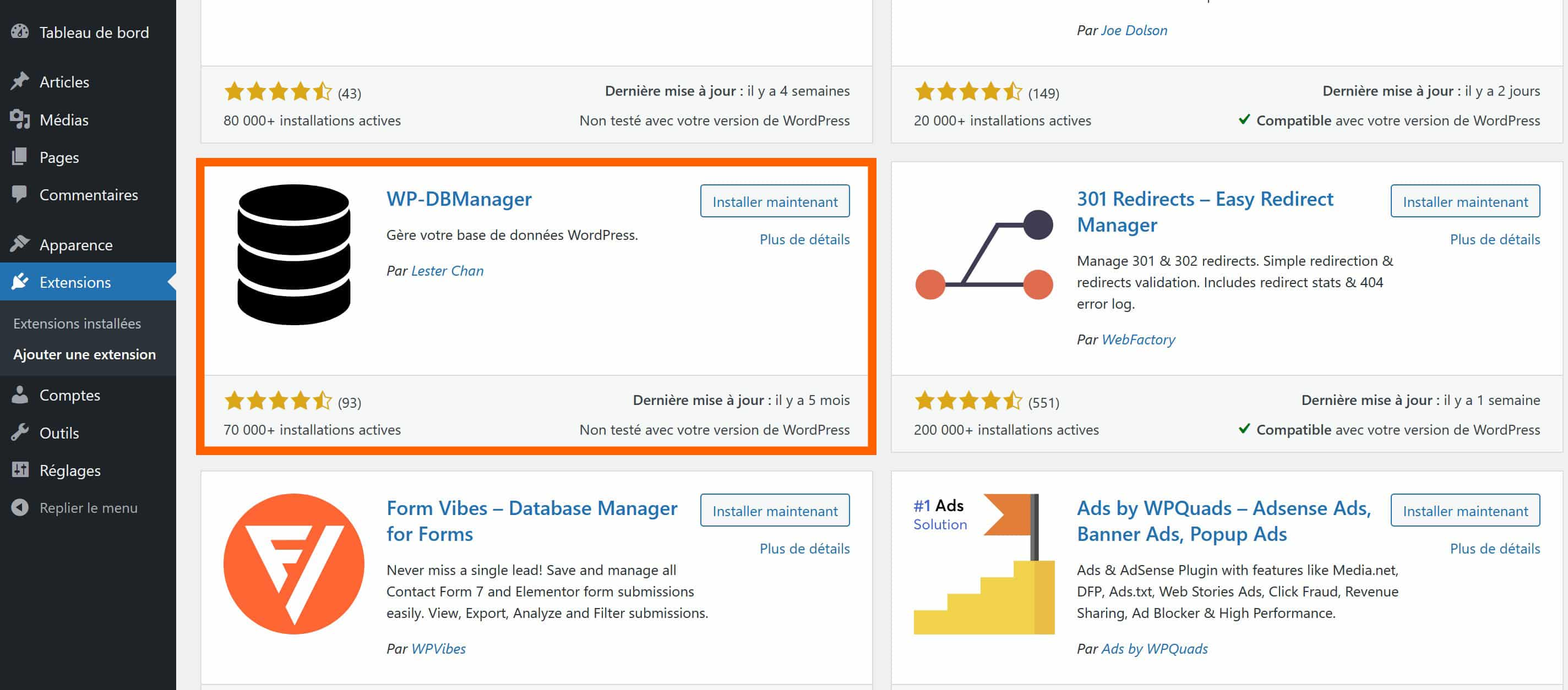Open the Apparence menu

(88, 245)
